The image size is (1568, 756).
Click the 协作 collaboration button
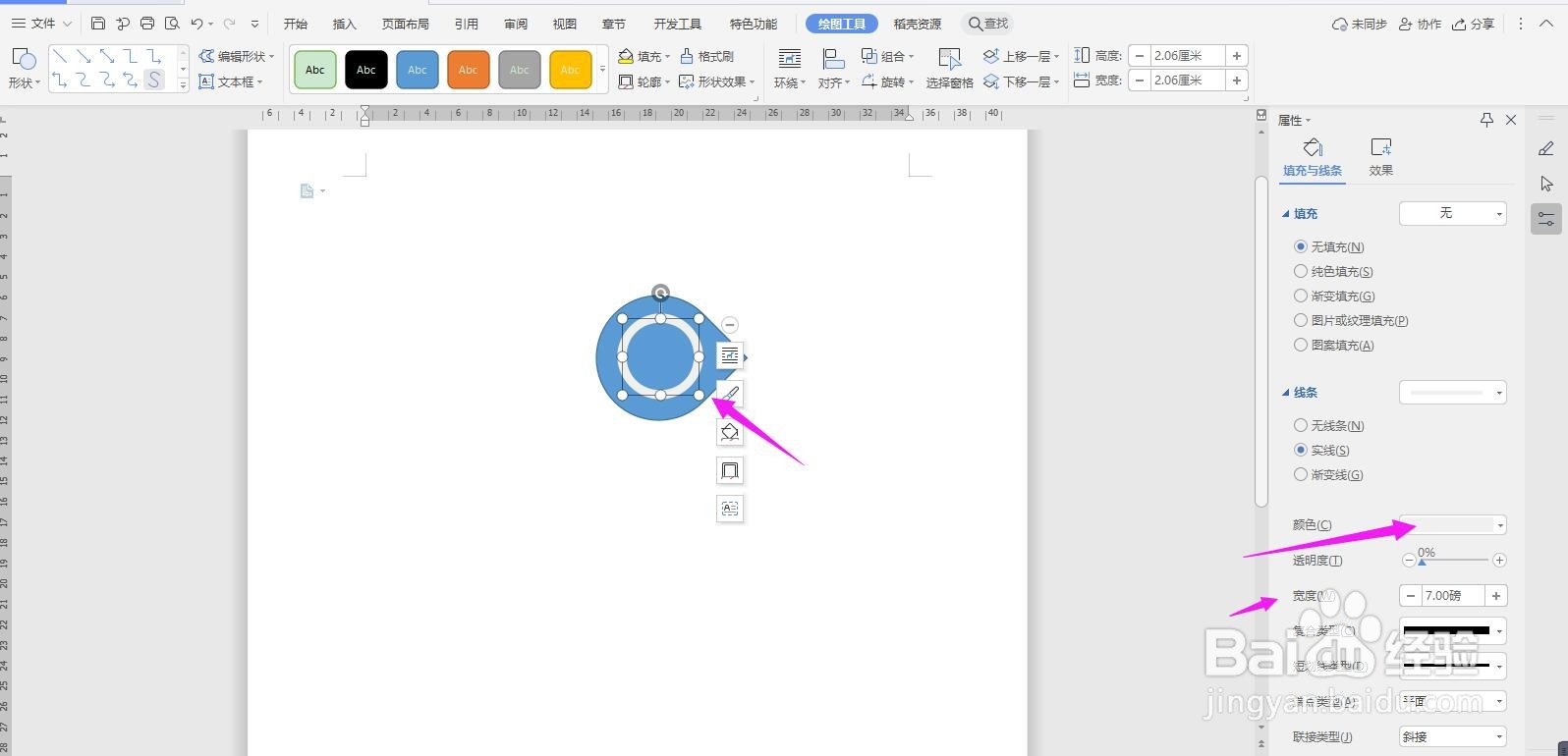pos(1420,24)
